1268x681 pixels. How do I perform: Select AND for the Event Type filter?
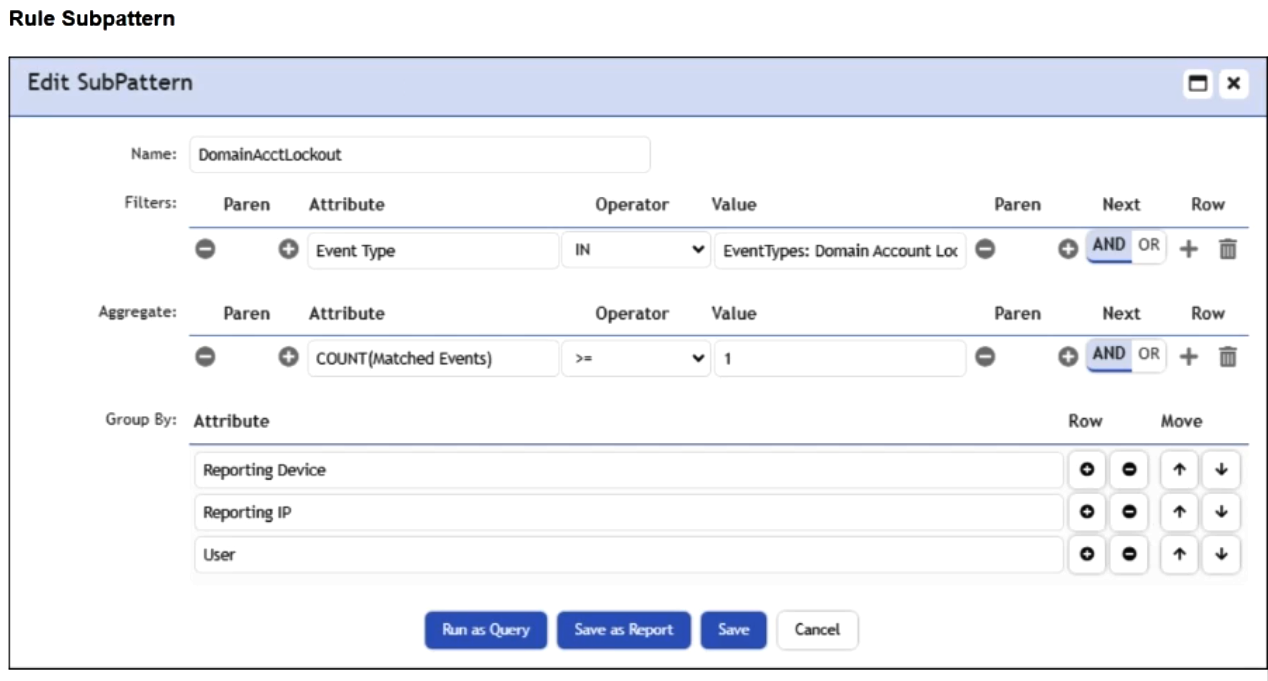point(1109,246)
